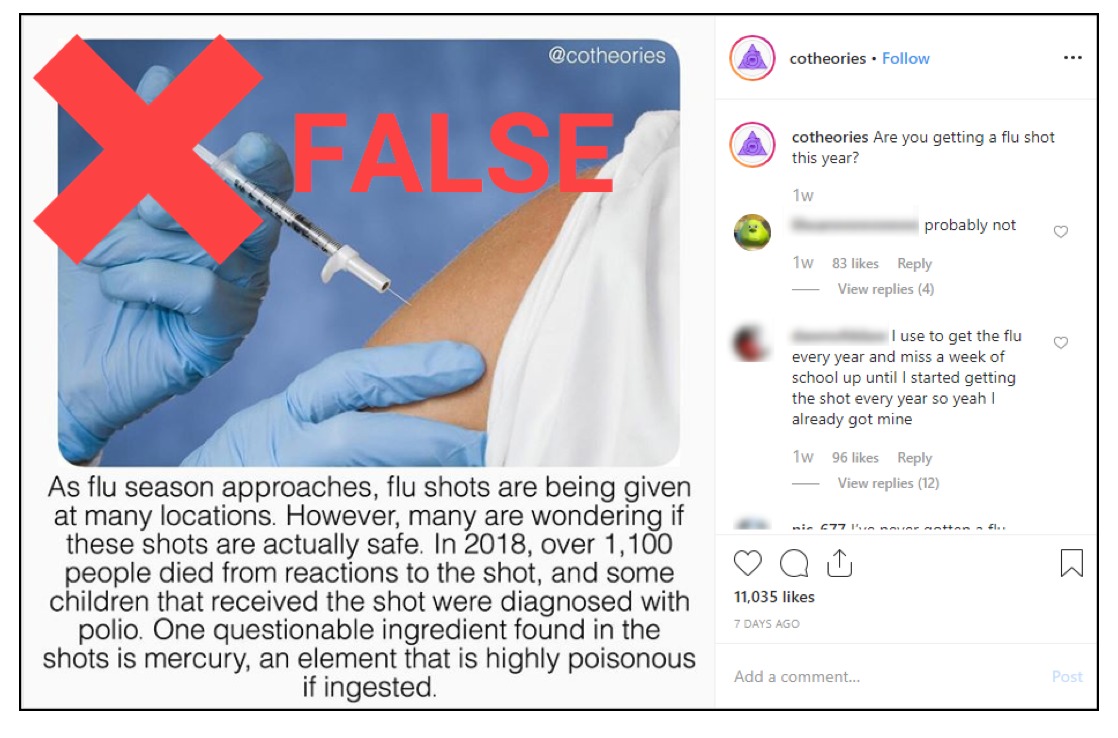Open the blurred second commenter avatar
The image size is (1118, 738).
752,343
